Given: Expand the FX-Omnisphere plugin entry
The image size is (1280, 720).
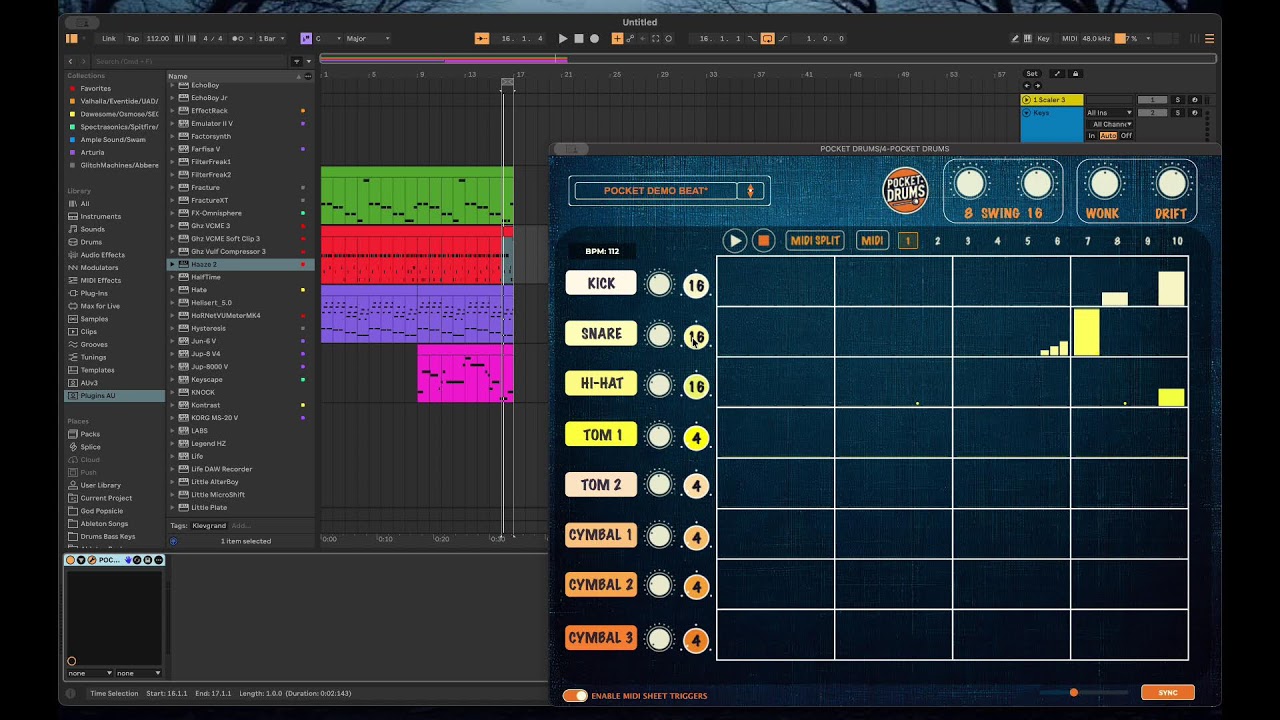Looking at the screenshot, I should point(172,213).
